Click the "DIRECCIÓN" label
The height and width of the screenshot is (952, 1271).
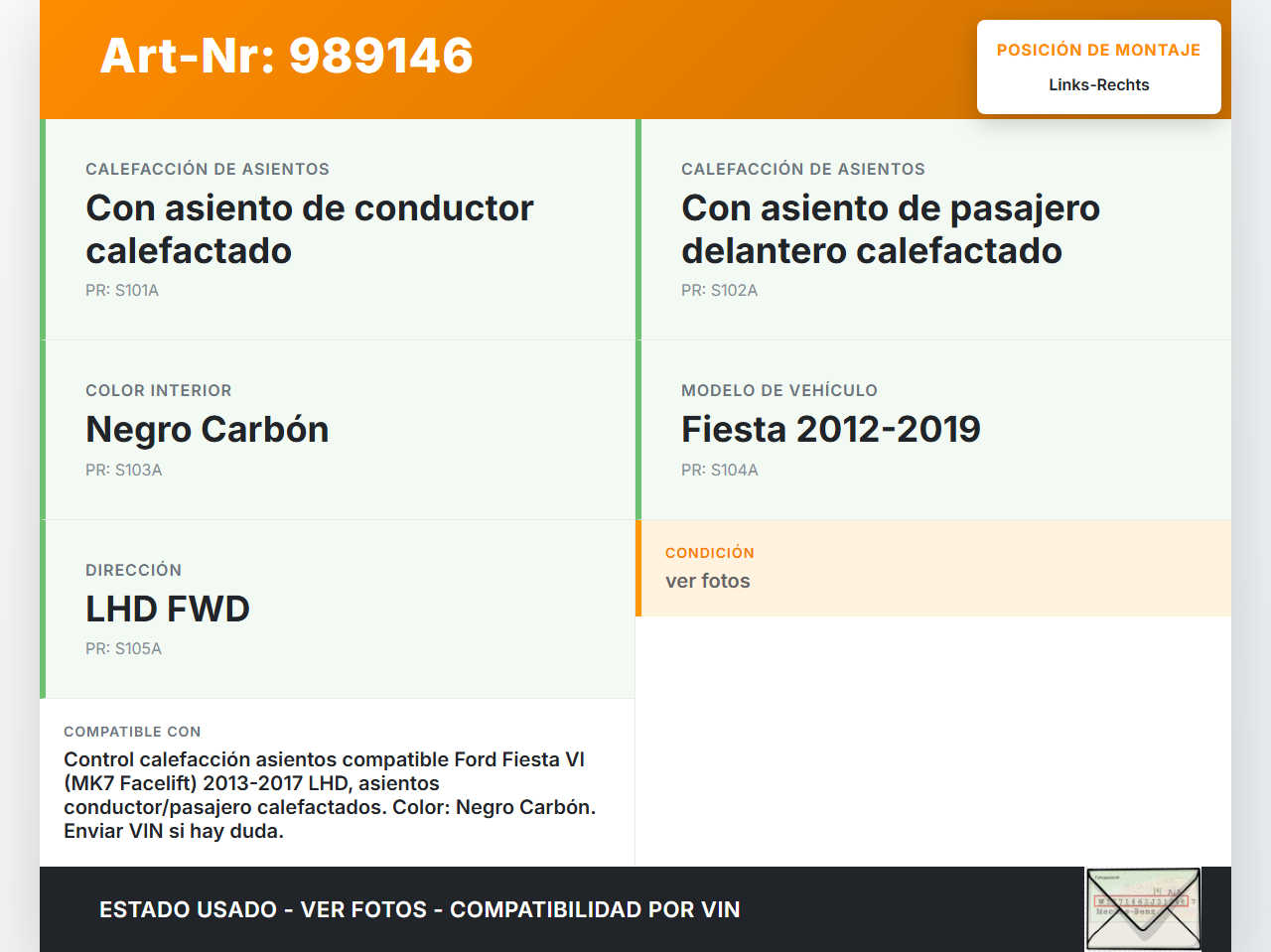coord(134,570)
